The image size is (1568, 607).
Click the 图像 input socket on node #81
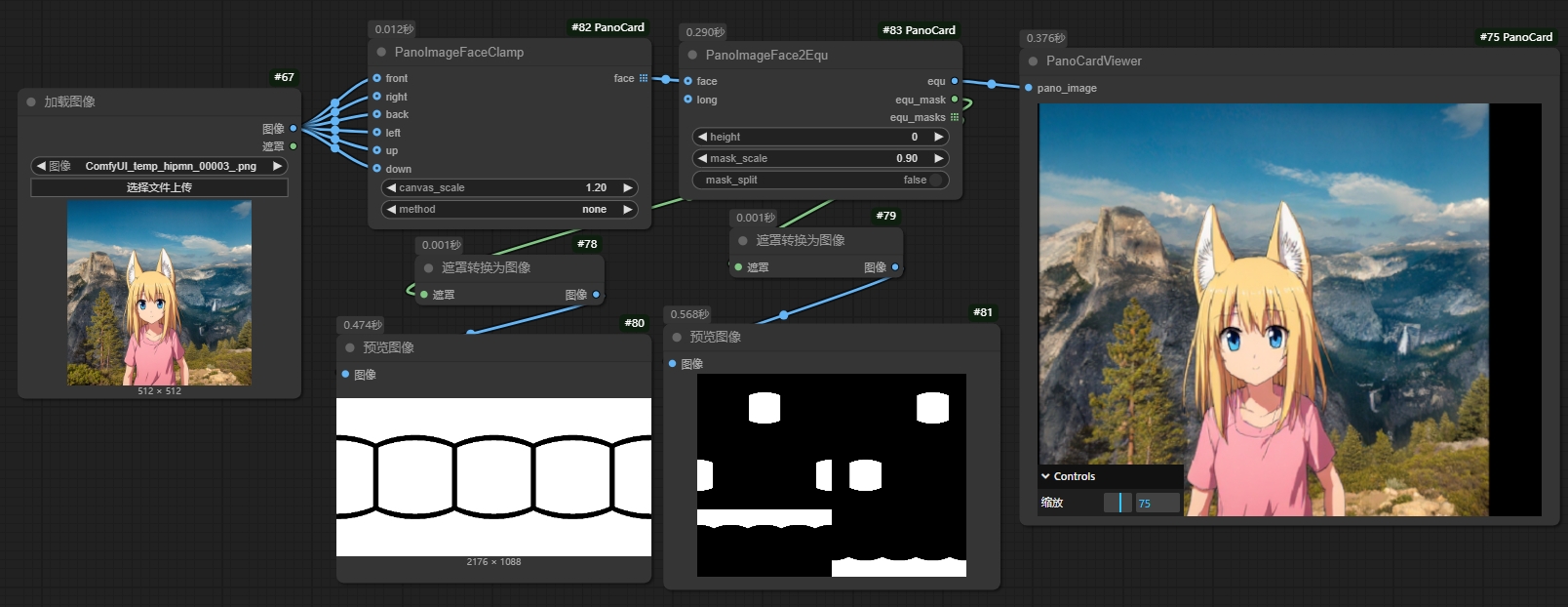[672, 363]
